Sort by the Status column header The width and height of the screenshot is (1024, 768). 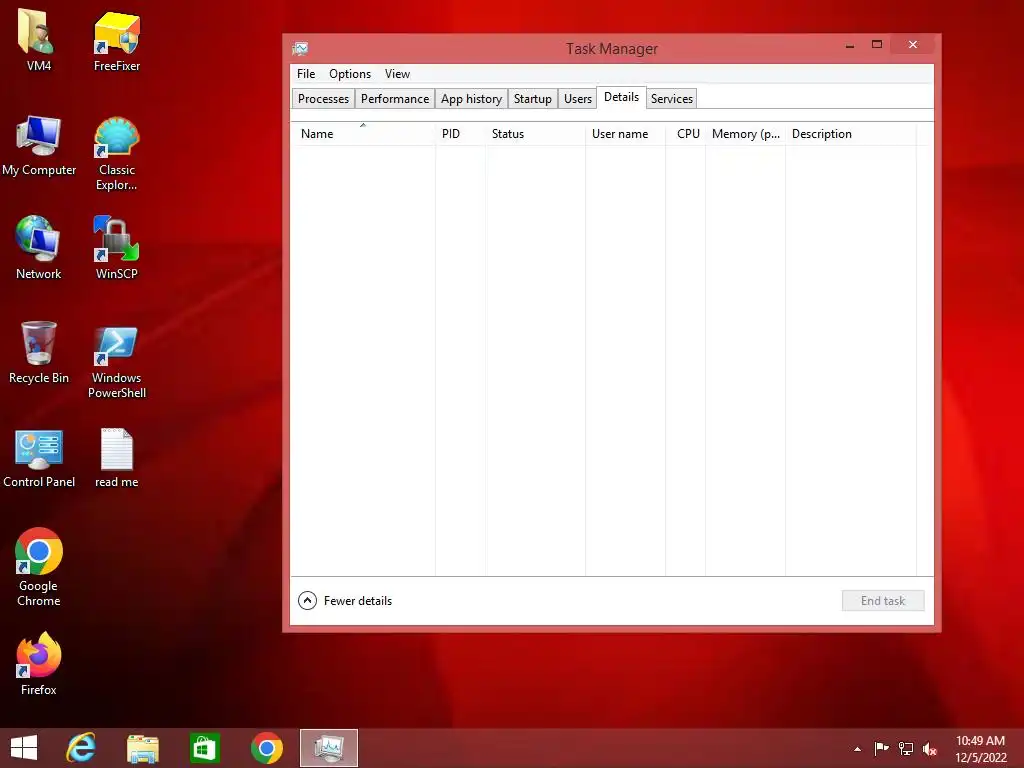[536, 134]
